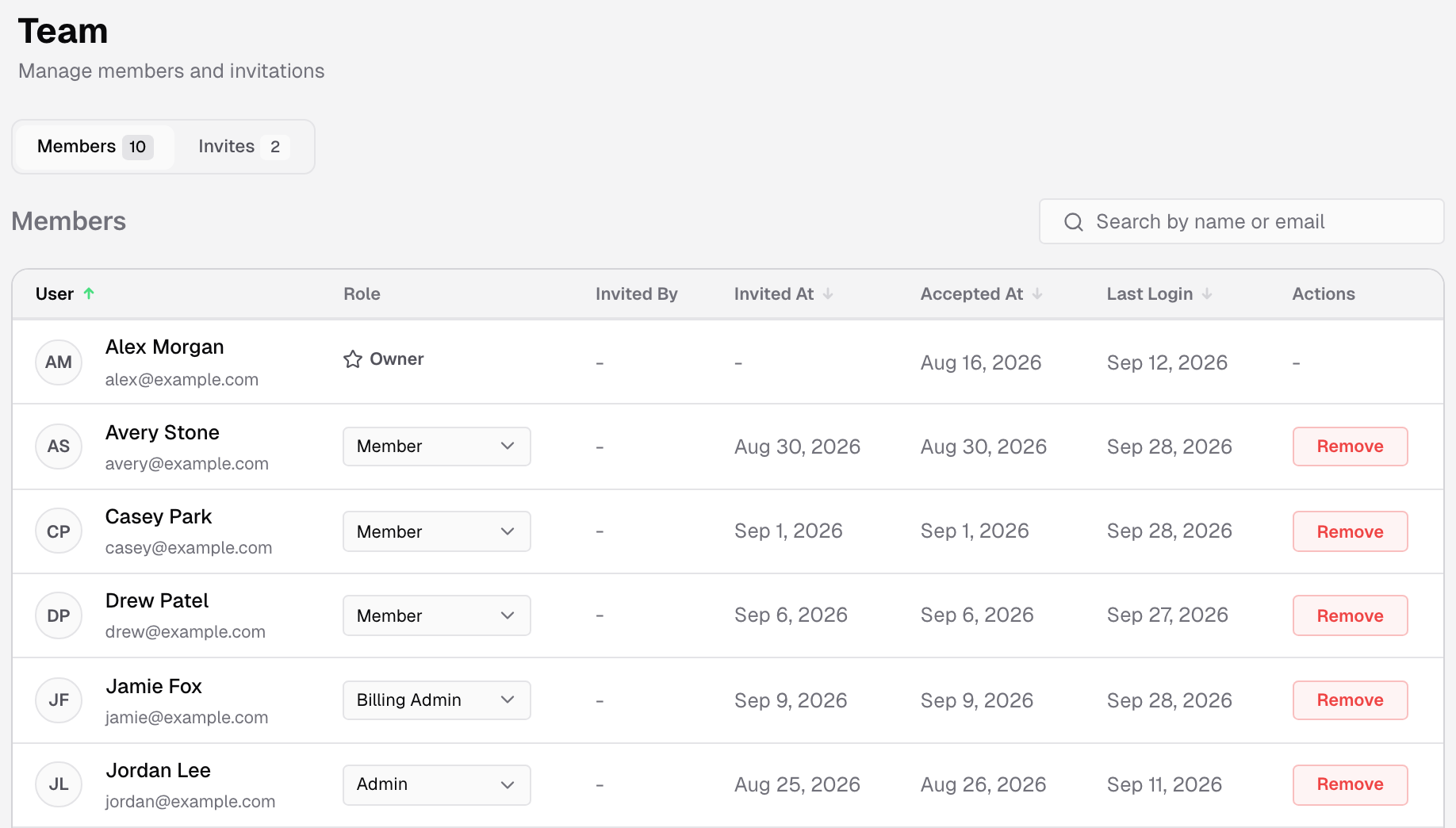Click the Actions column header
Screen dimensions: 1456x828
pyautogui.click(x=1324, y=293)
